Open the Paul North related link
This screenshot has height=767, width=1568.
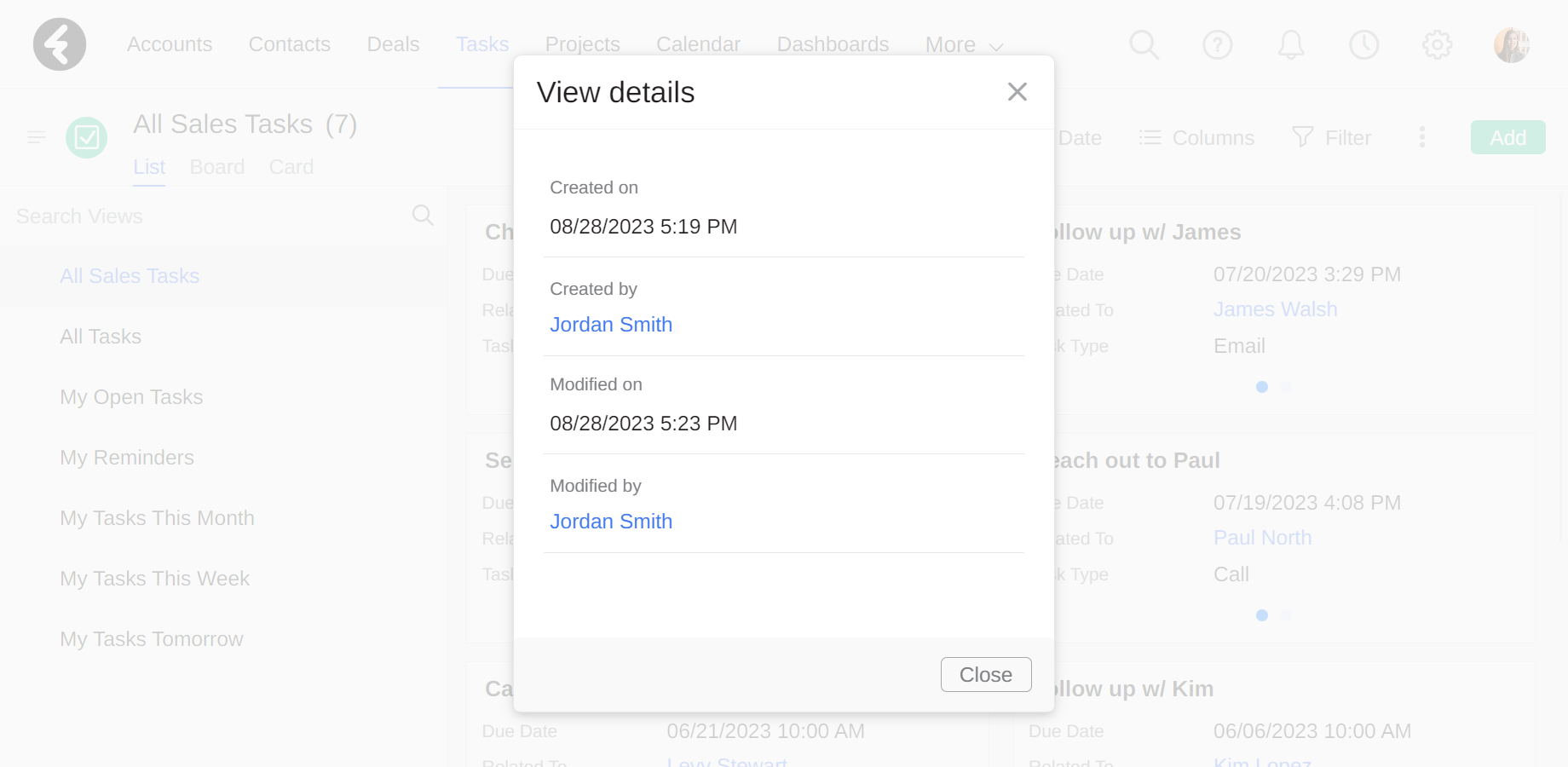[x=1263, y=538]
